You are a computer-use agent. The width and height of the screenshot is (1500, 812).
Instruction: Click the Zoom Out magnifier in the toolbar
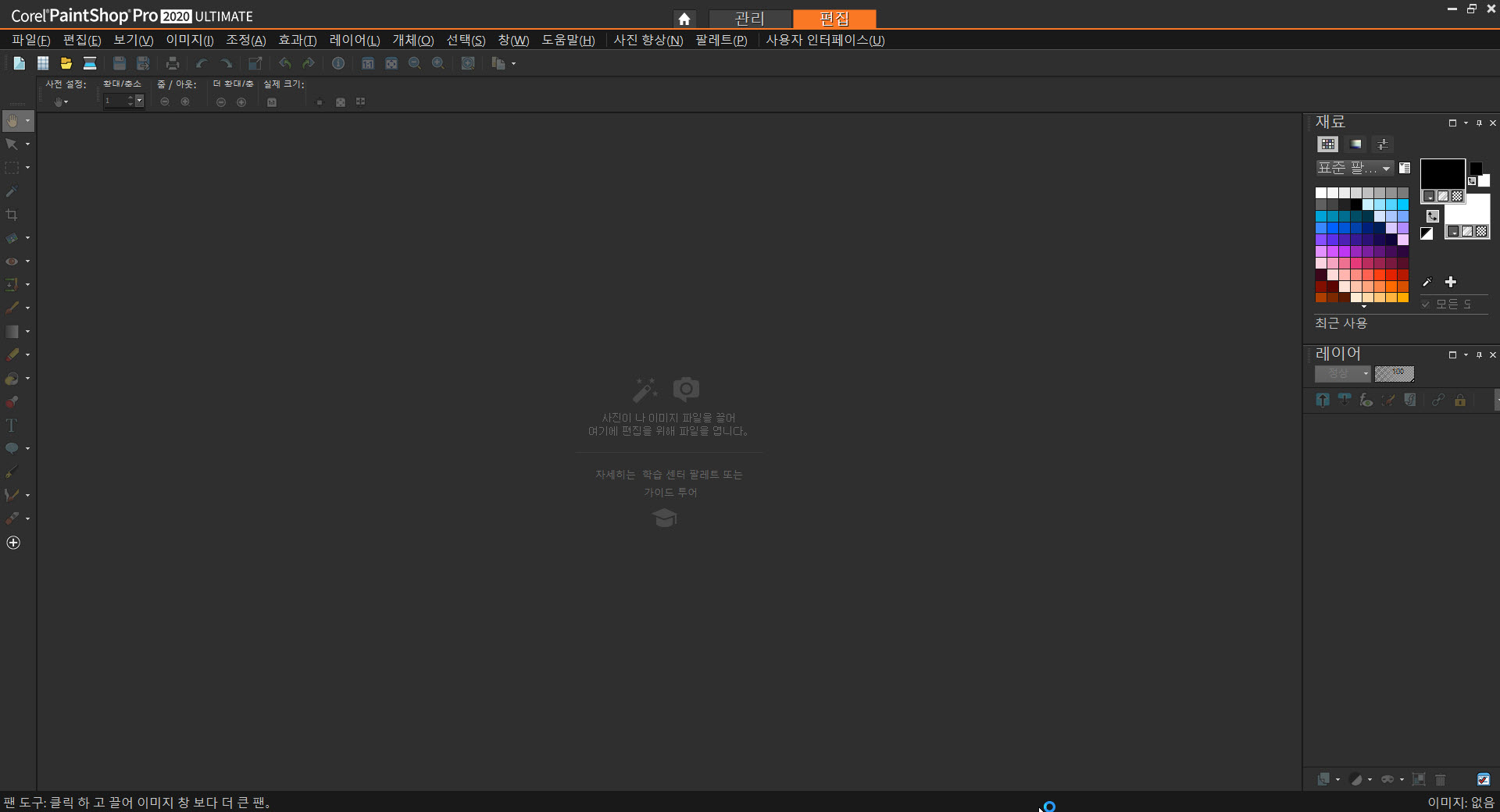click(415, 63)
